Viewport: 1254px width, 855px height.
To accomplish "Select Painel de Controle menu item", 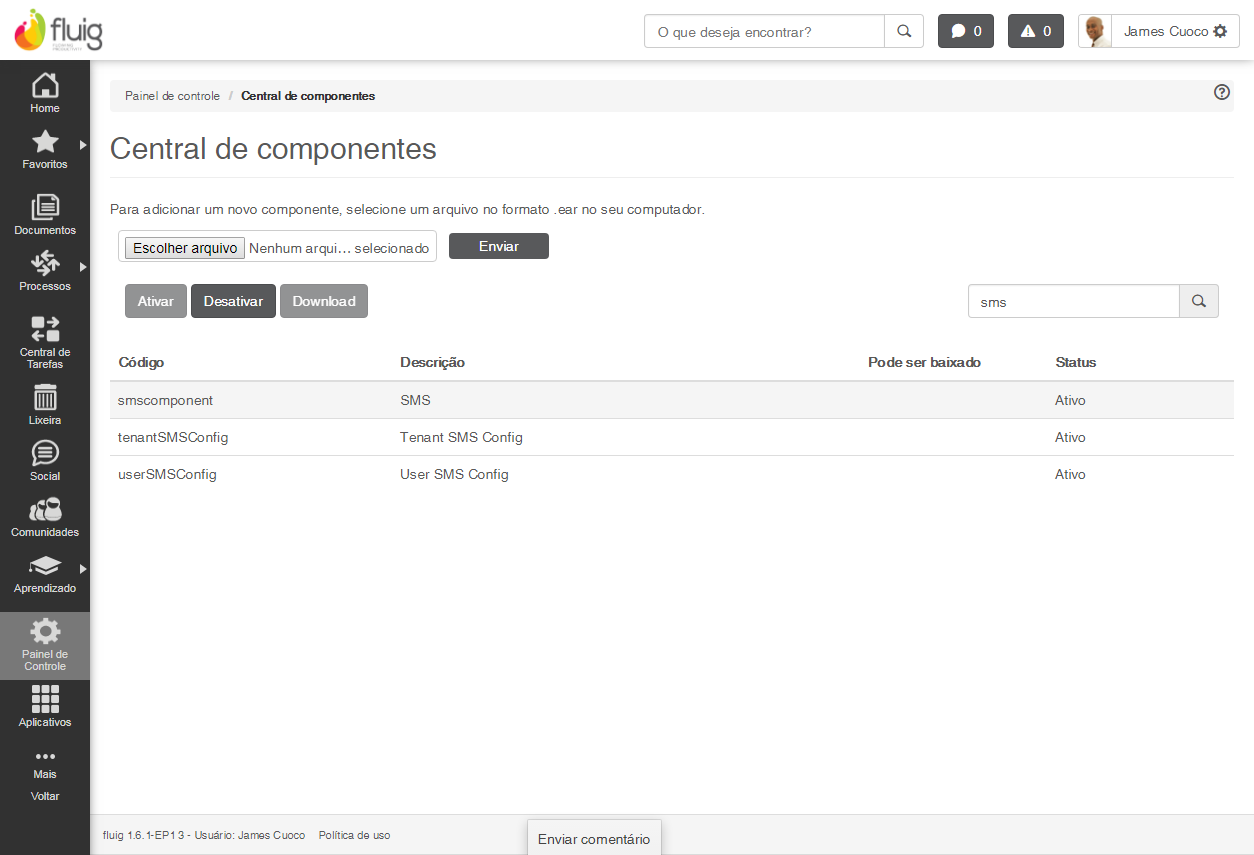I will (x=45, y=645).
